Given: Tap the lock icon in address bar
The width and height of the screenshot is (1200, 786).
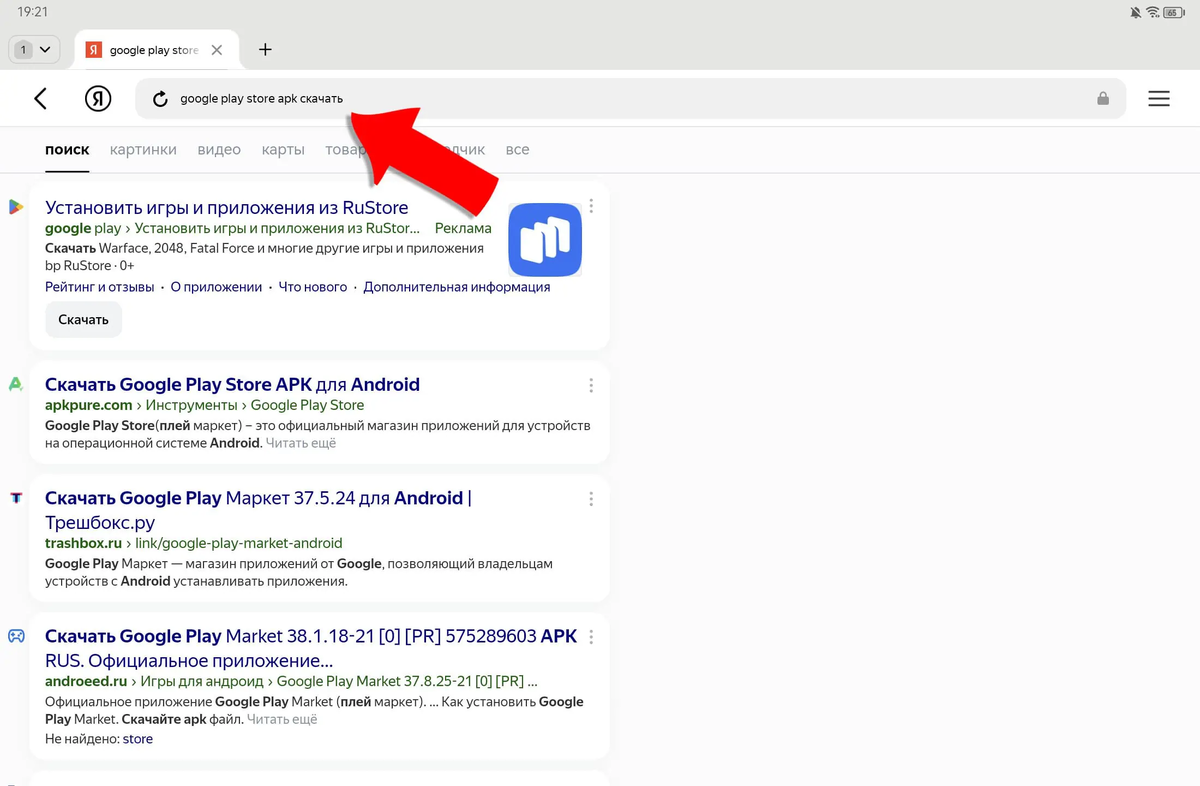Looking at the screenshot, I should click(x=1103, y=99).
